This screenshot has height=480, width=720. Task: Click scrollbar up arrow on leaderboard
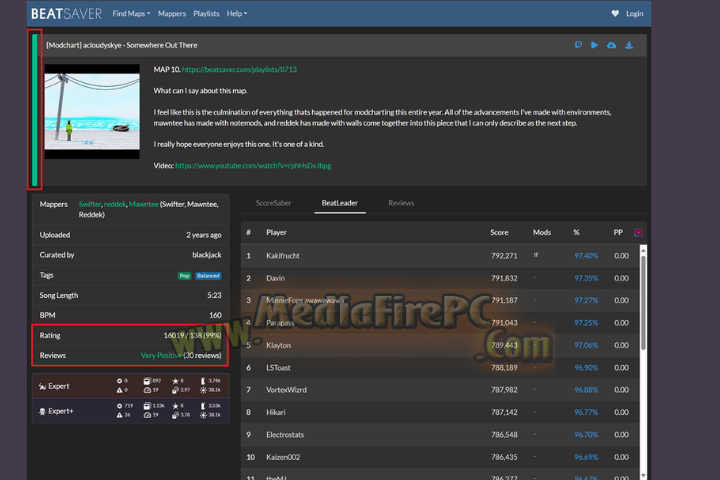643,250
